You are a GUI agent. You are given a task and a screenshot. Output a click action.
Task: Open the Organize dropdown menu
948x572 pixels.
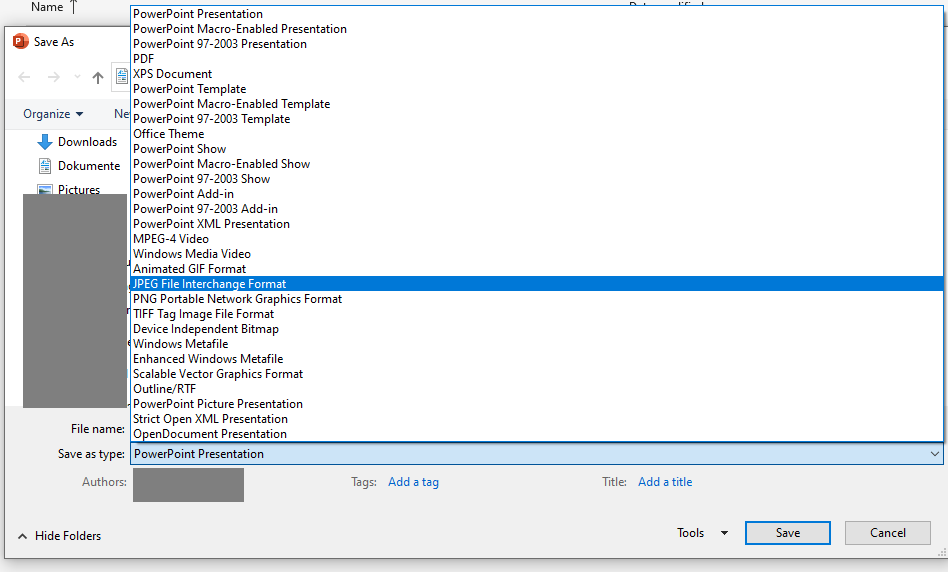53,114
